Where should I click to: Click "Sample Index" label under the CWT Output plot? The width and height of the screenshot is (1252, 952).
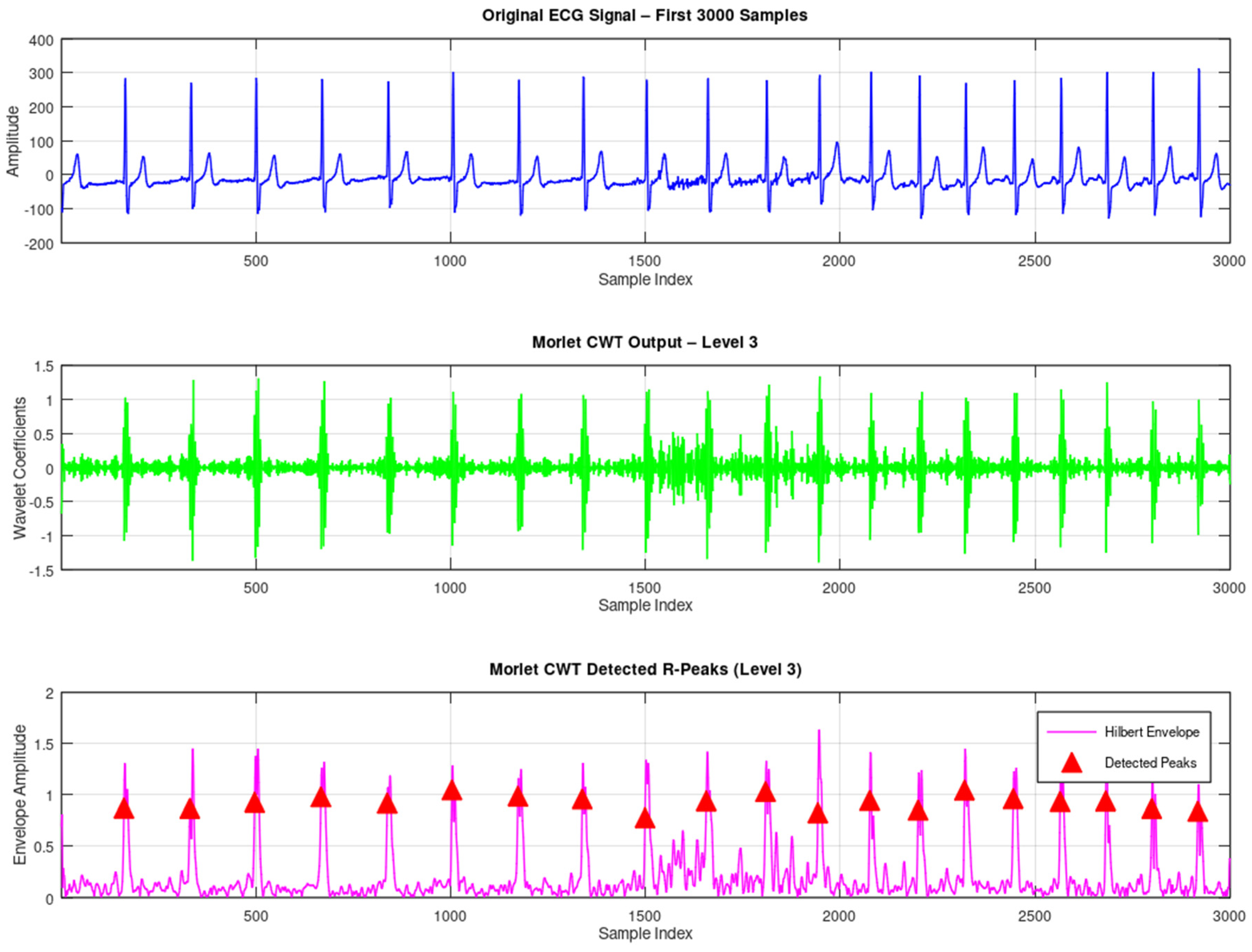(x=645, y=605)
